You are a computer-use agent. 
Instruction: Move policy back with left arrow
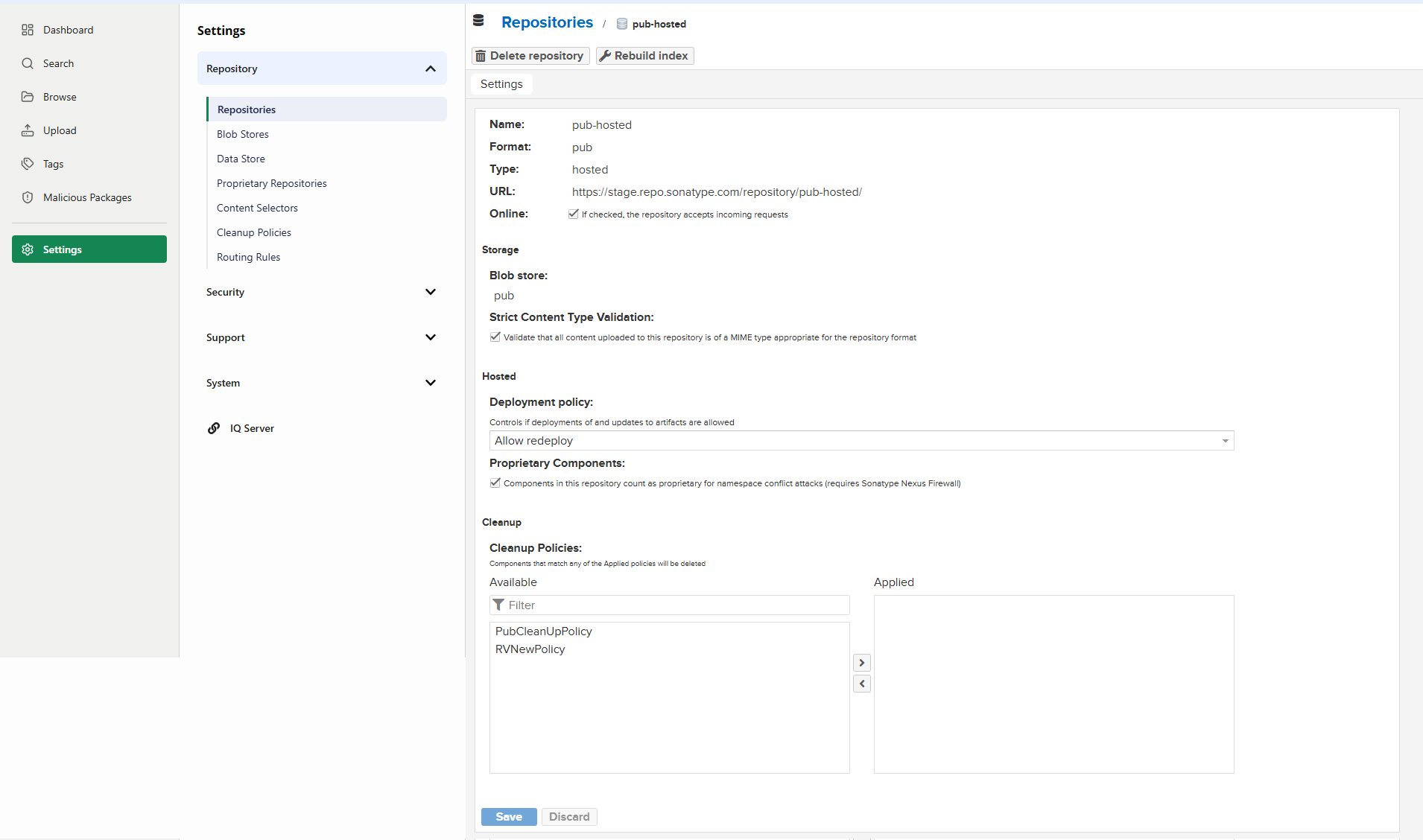point(862,684)
